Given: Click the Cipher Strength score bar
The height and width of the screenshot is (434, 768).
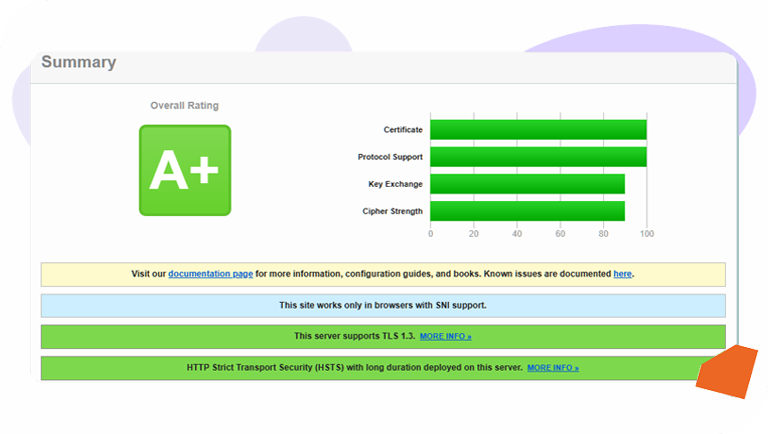Looking at the screenshot, I should click(x=527, y=211).
